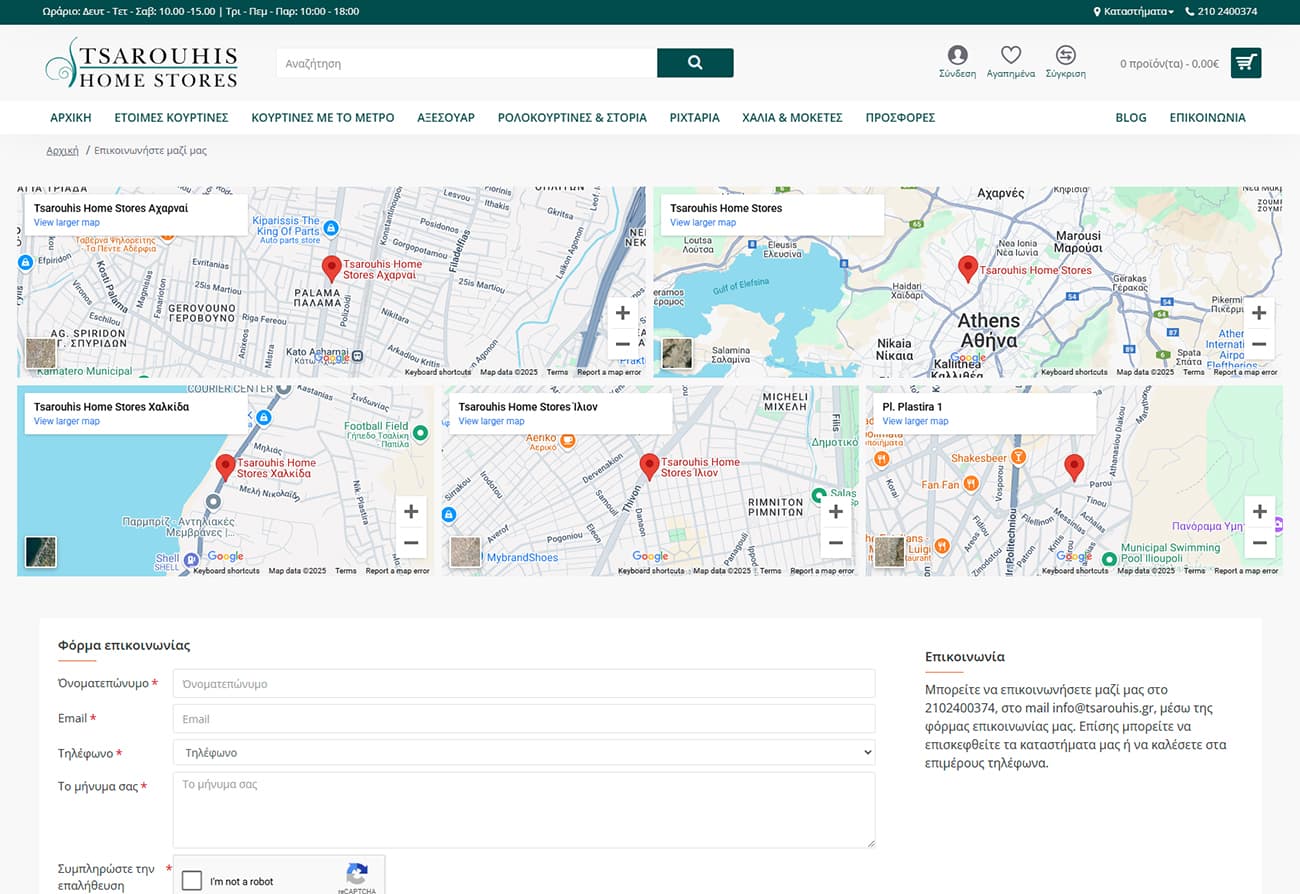
Task: Open ΧΑΛΙΑ & ΜΟΚΕΤΕΣ menu
Action: pos(792,117)
